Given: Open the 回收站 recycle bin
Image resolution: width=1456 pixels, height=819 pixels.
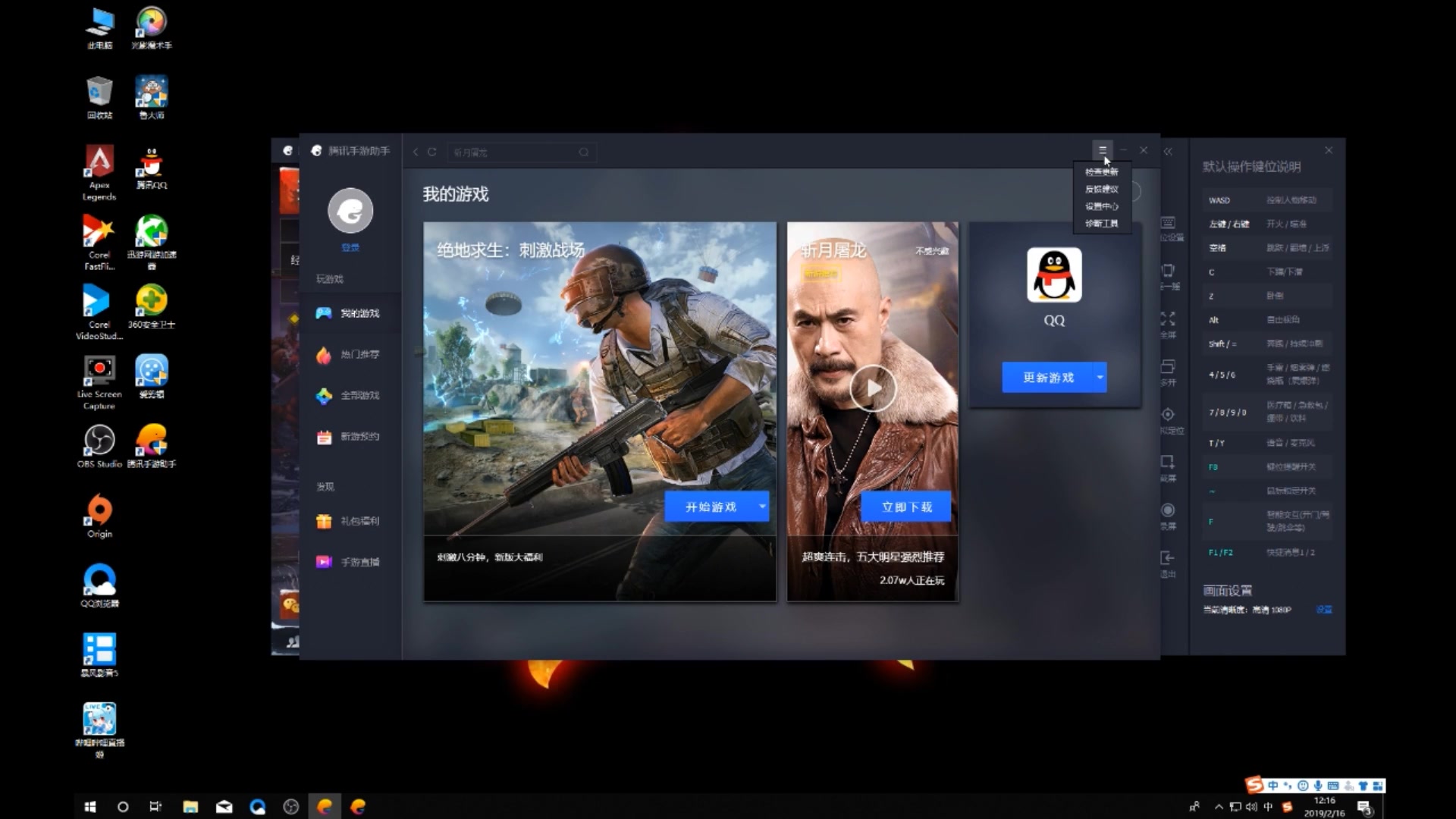Looking at the screenshot, I should pos(99,97).
